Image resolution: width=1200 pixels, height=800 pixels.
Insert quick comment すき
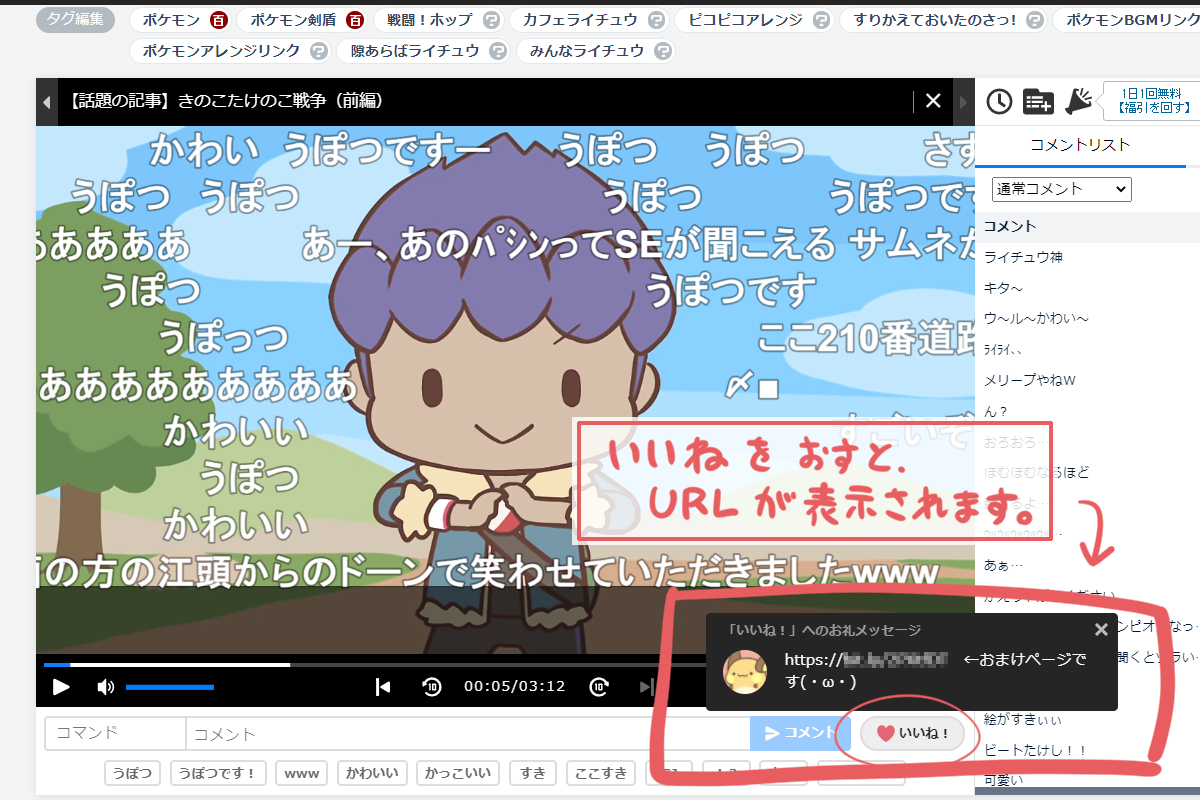pos(533,773)
